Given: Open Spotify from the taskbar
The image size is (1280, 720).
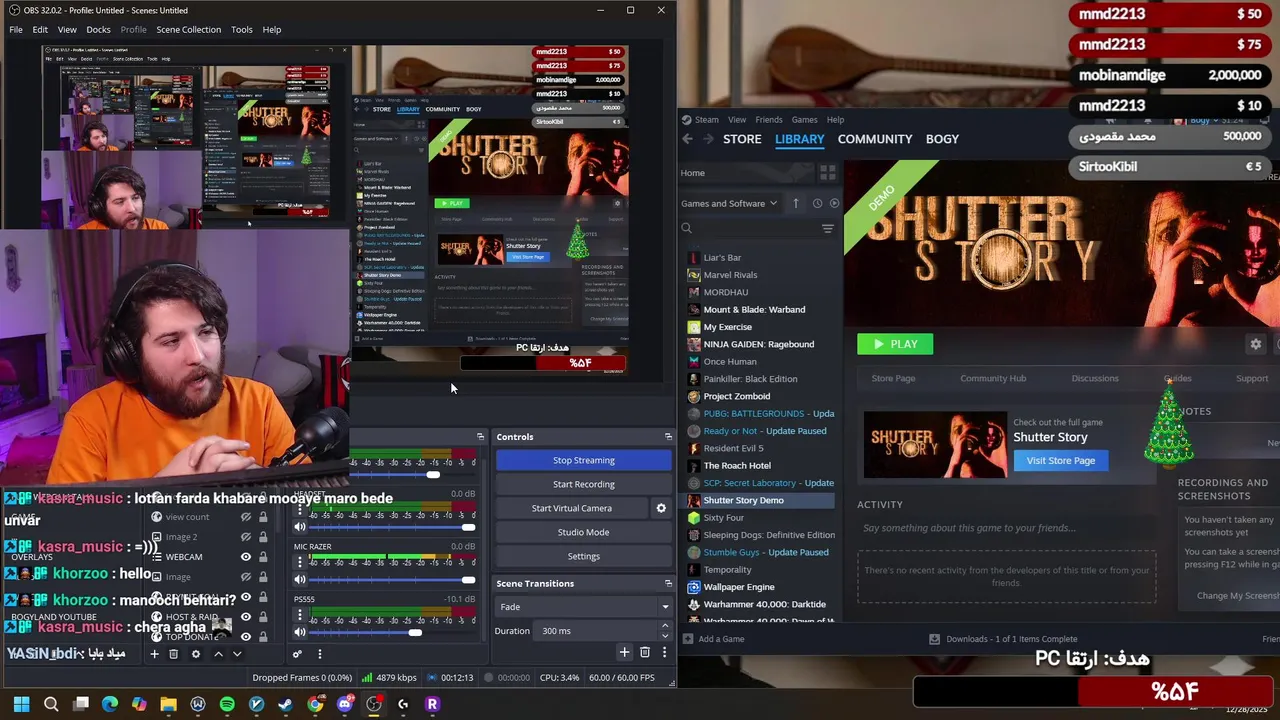Looking at the screenshot, I should [x=227, y=704].
